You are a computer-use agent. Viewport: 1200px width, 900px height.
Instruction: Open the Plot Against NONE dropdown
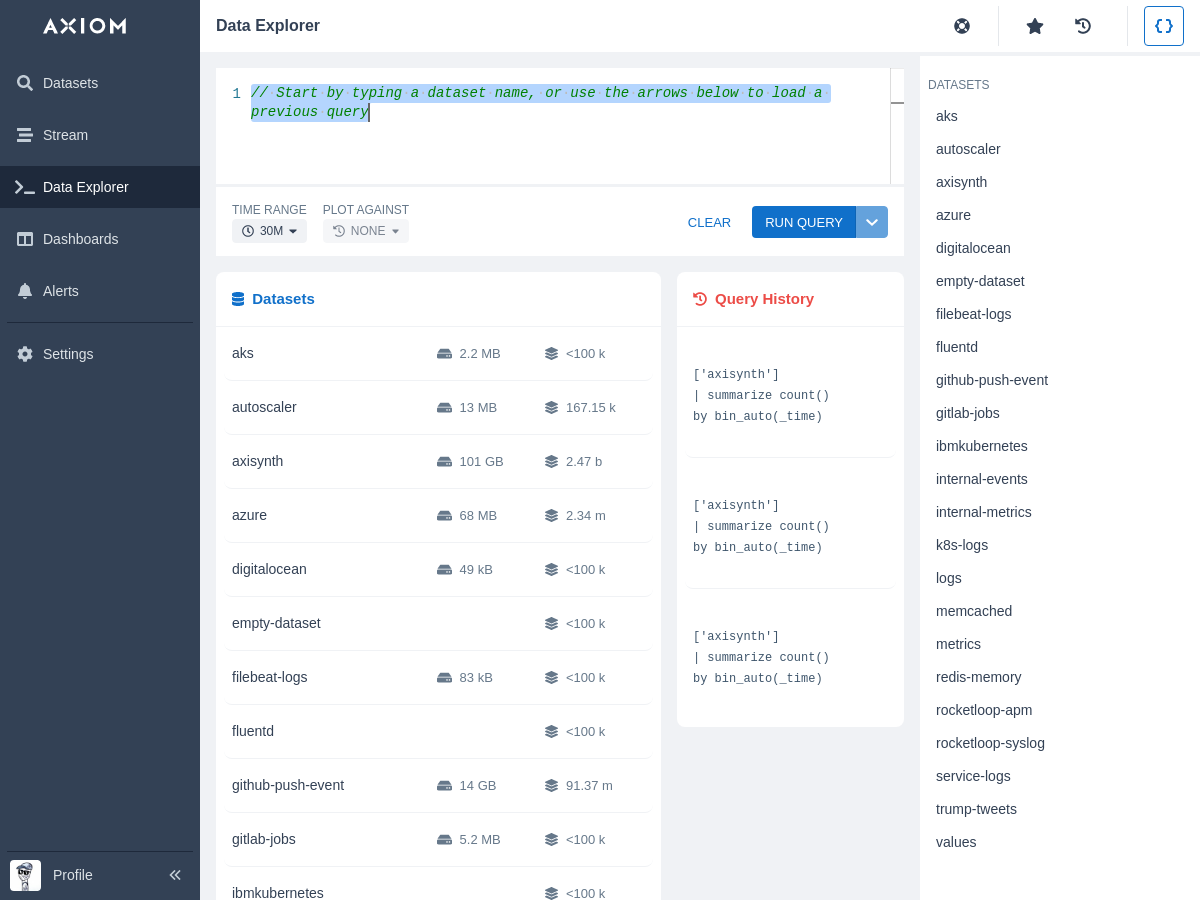pyautogui.click(x=366, y=231)
